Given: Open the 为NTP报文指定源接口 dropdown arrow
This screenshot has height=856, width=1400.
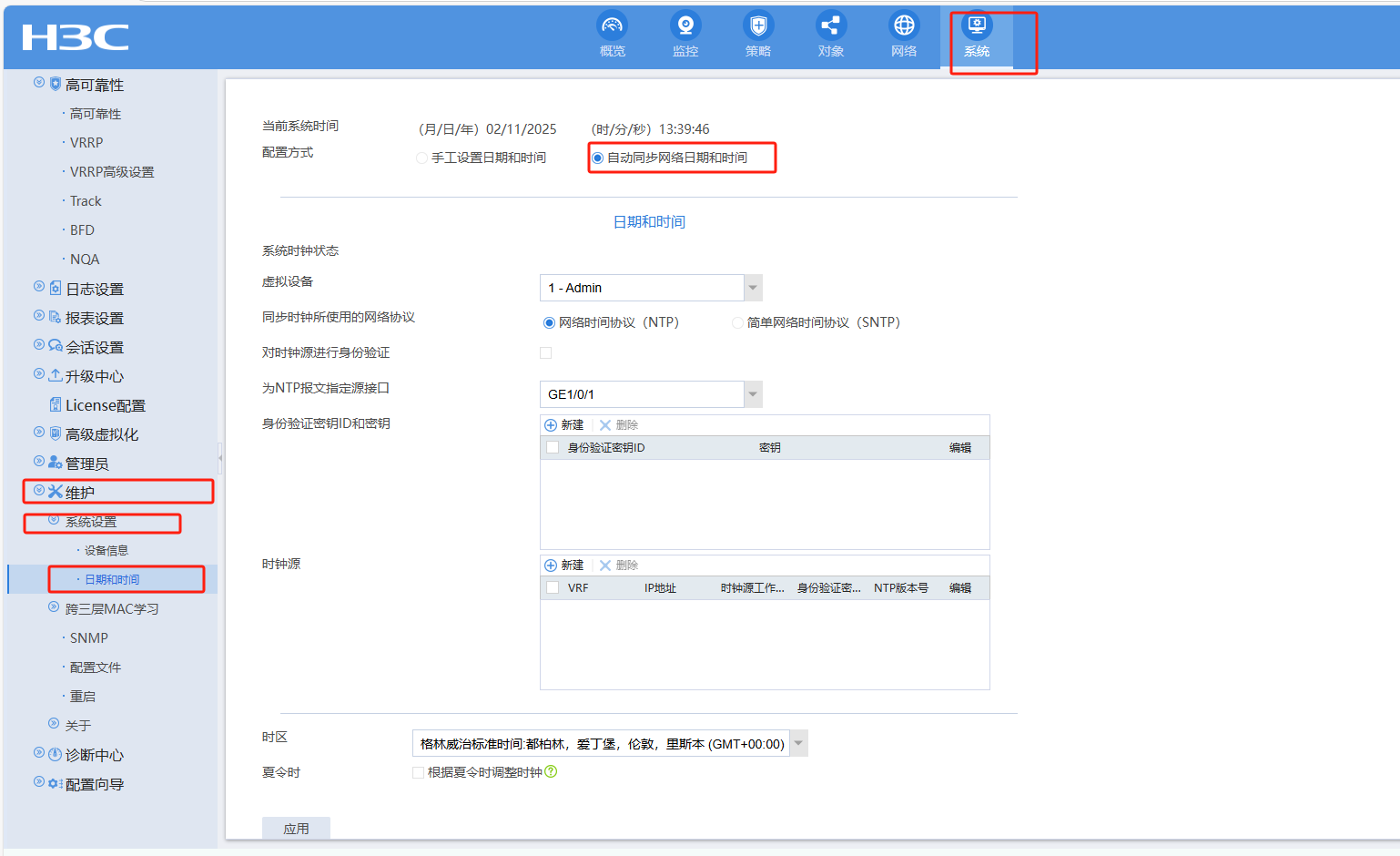Looking at the screenshot, I should [x=753, y=394].
